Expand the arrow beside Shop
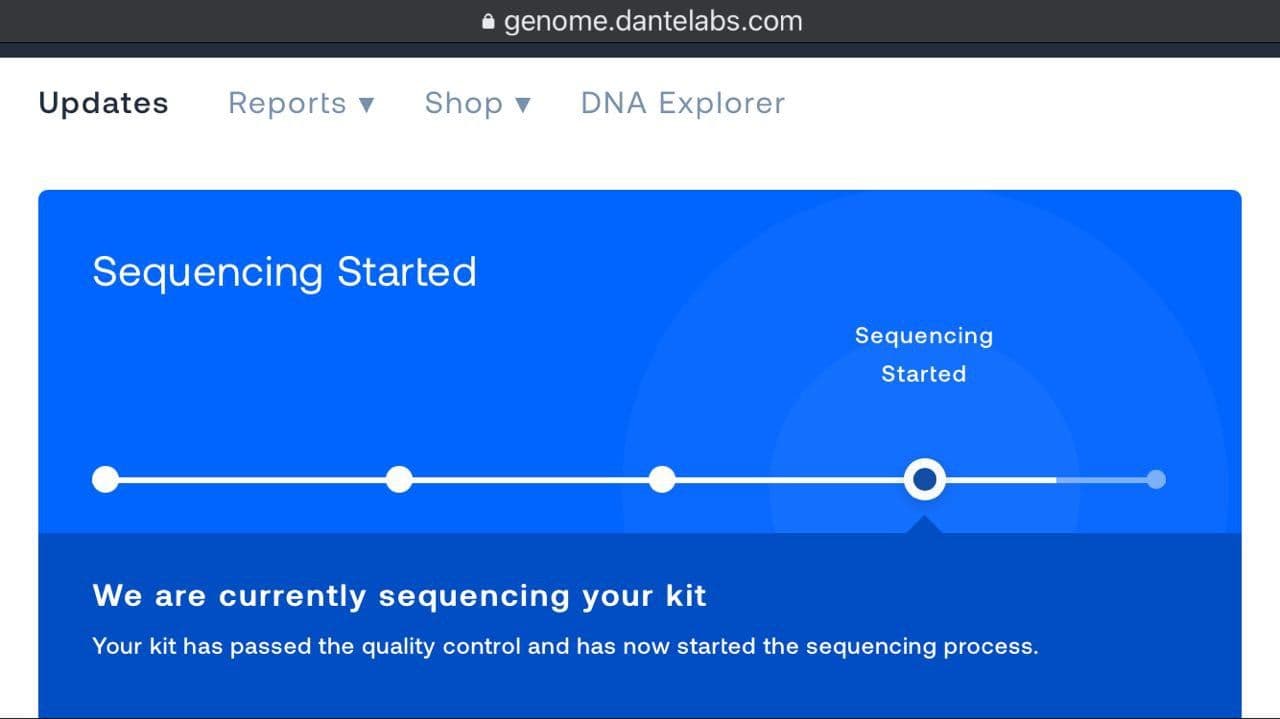The height and width of the screenshot is (719, 1280). coord(522,104)
